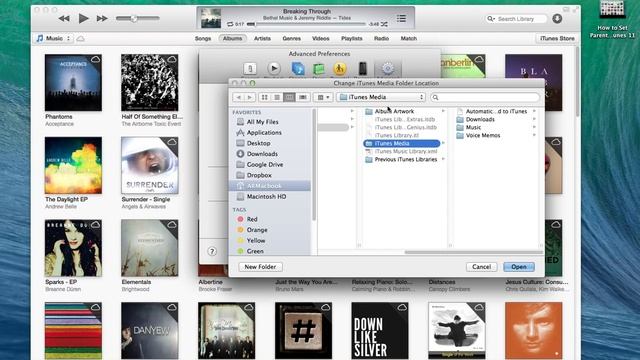
Task: Open the Parental preferences icon
Action: [340, 69]
